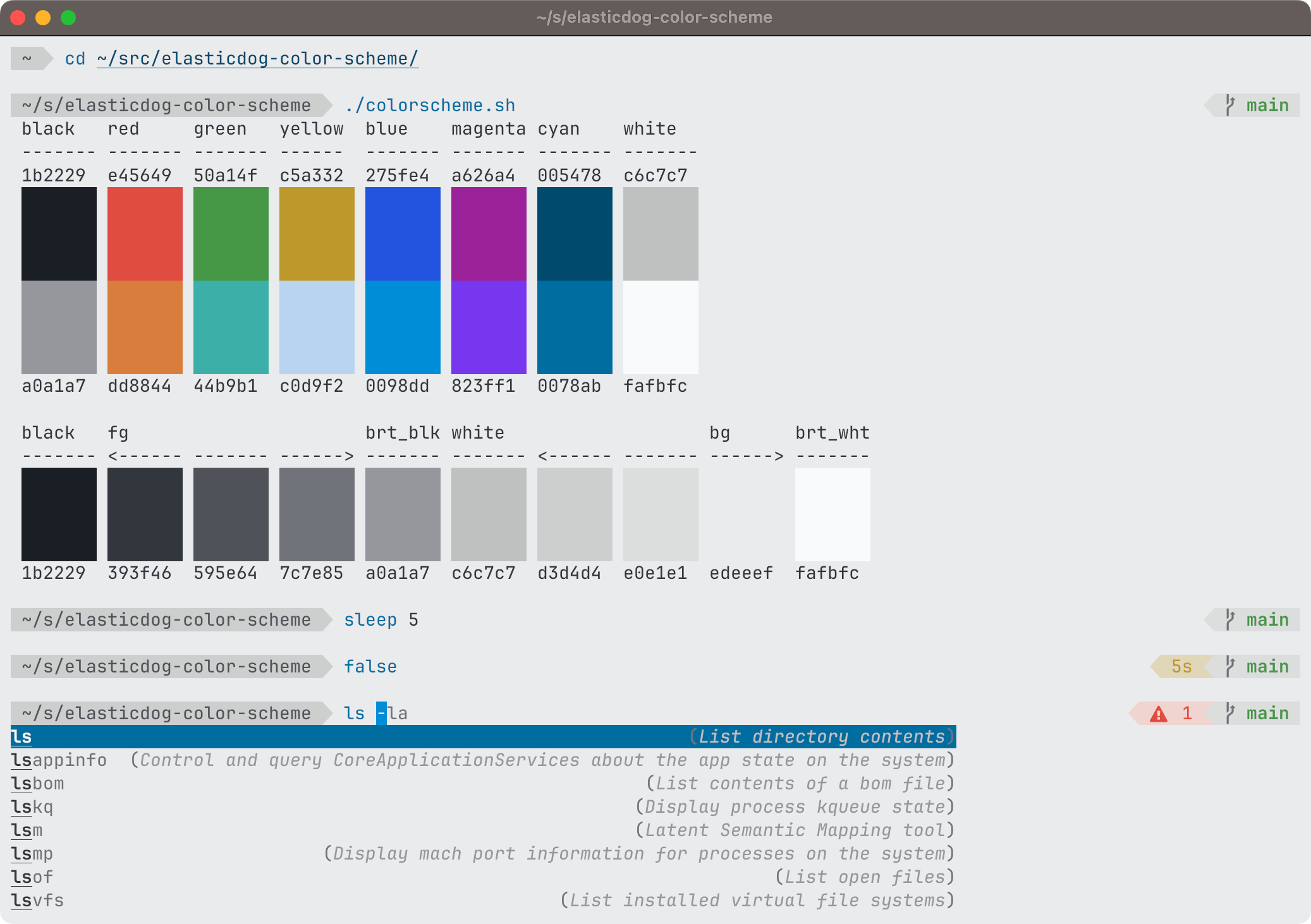Screen dimensions: 1311x924
Task: Click the green zoom window button
Action: [68, 18]
